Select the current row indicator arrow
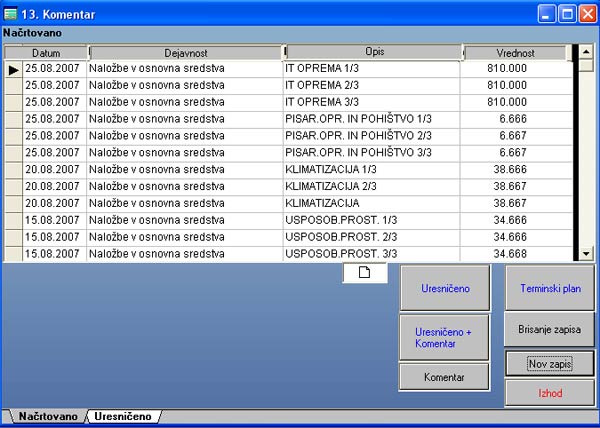The image size is (600, 428). [x=14, y=70]
